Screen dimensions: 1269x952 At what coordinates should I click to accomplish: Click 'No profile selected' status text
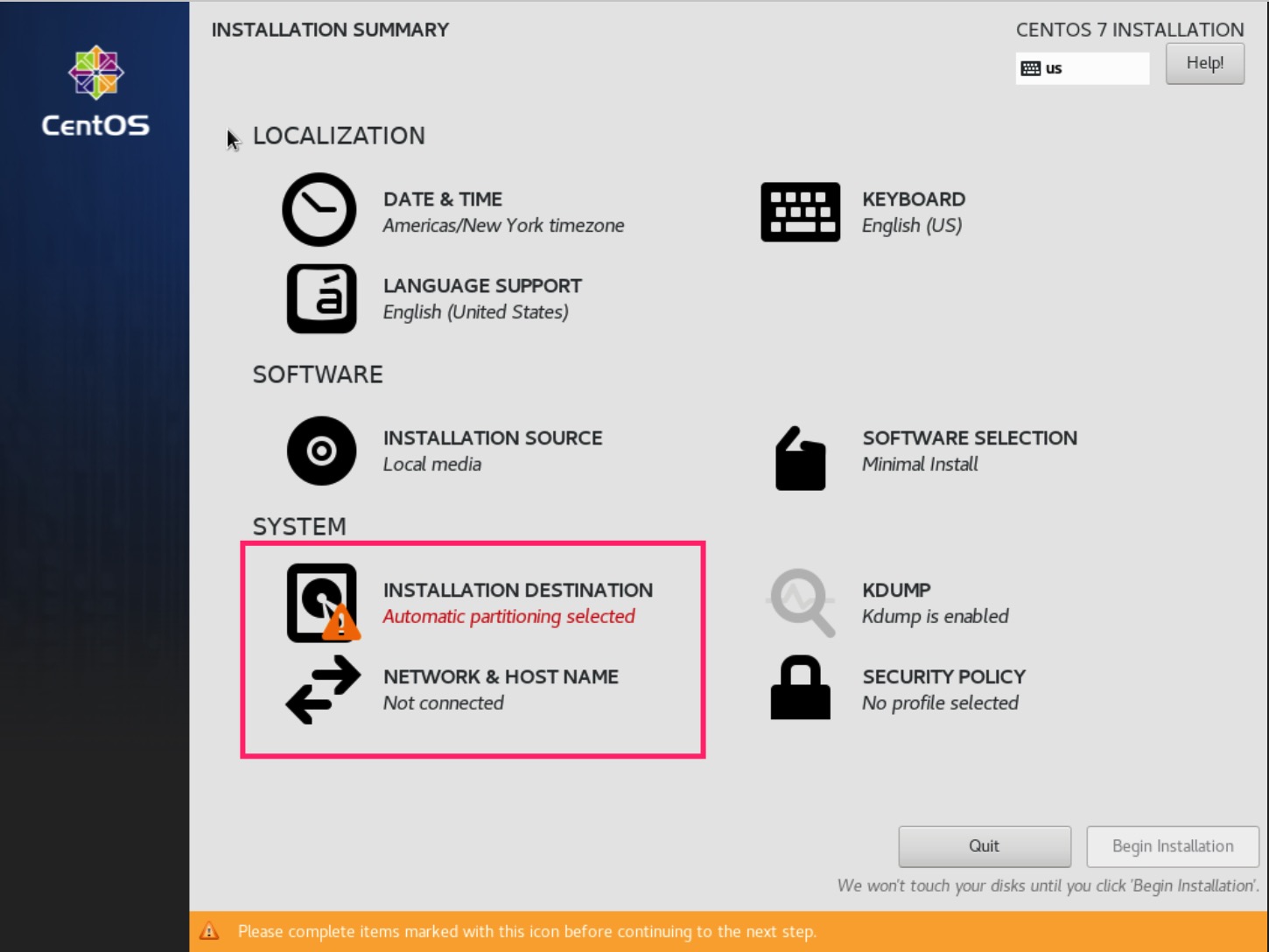click(x=940, y=703)
